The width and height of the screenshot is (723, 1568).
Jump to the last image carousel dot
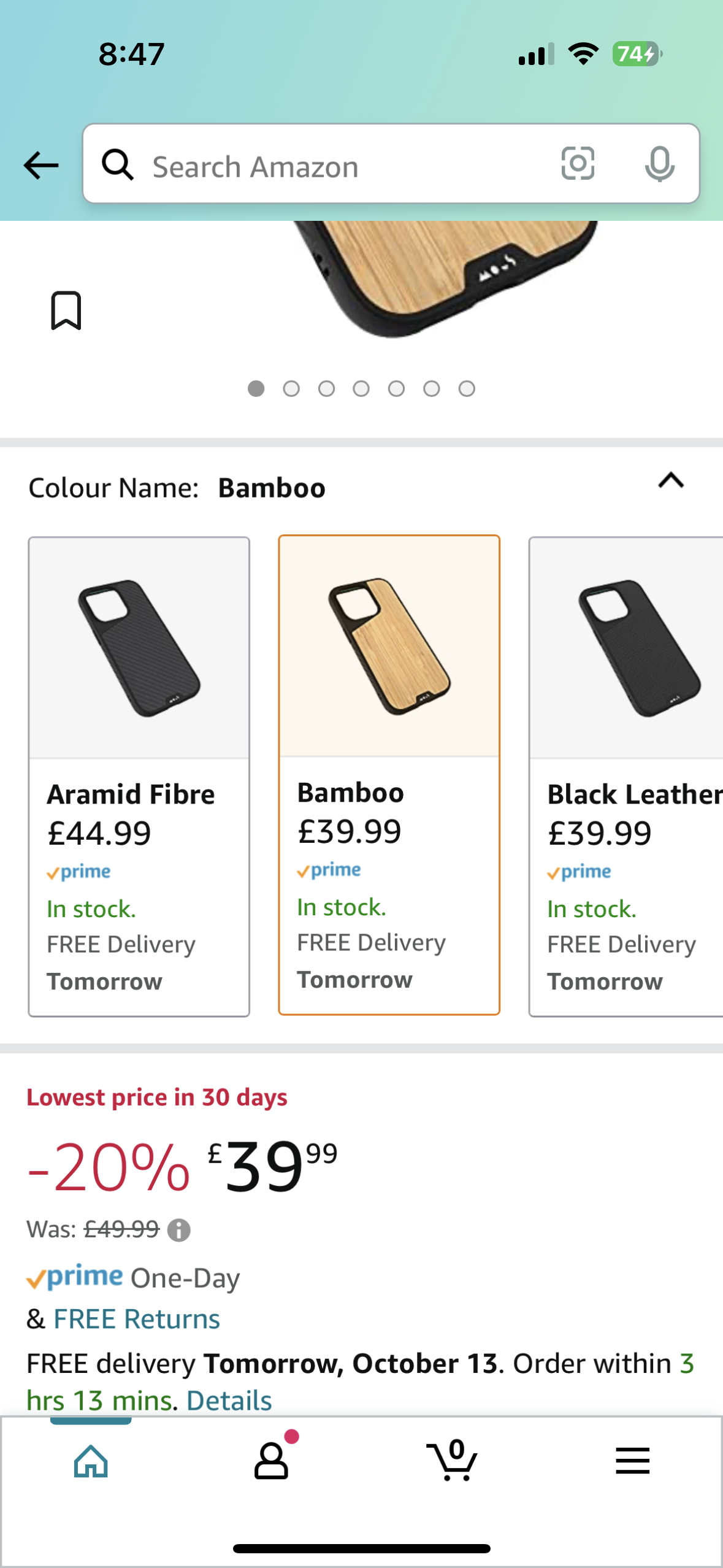pyautogui.click(x=467, y=389)
